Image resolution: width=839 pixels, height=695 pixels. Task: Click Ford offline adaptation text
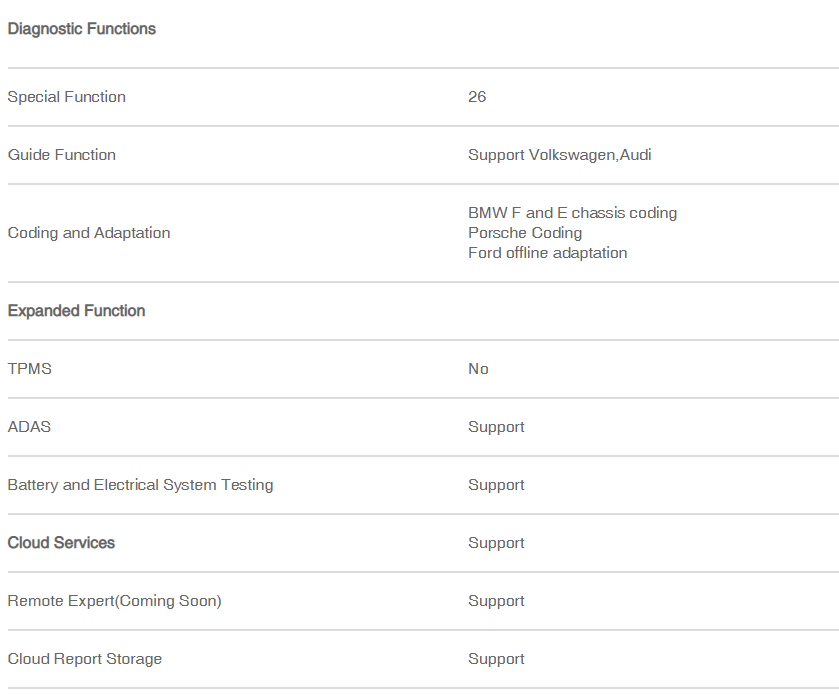point(547,253)
